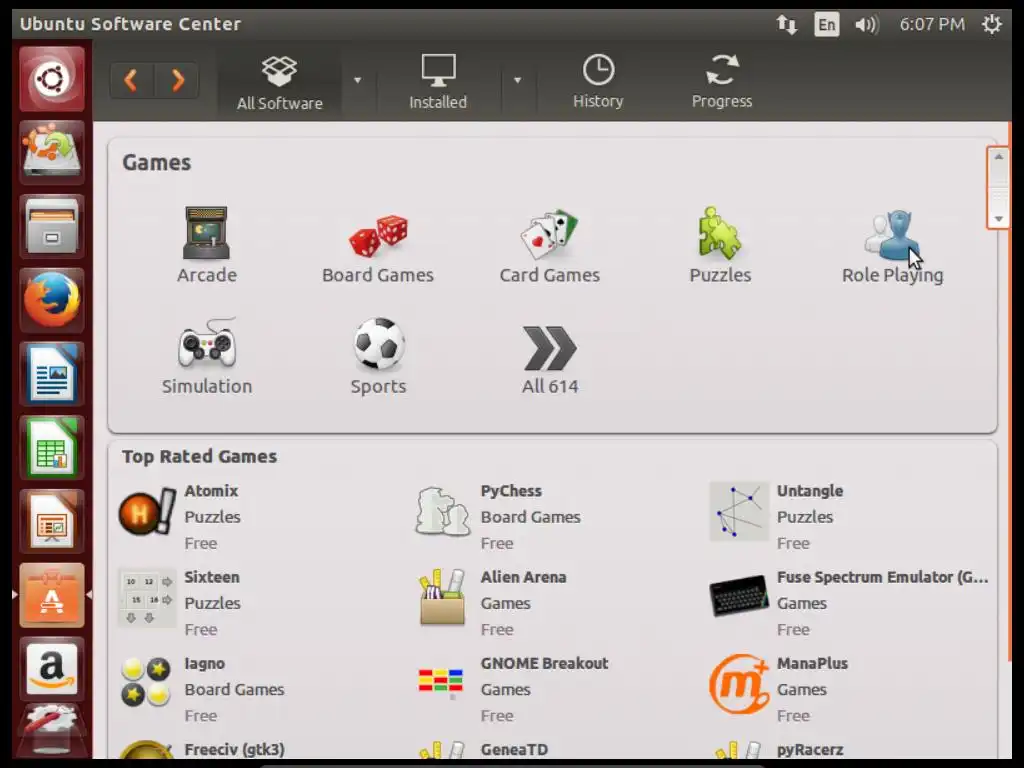
Task: Open the PyChess game icon
Action: point(443,511)
